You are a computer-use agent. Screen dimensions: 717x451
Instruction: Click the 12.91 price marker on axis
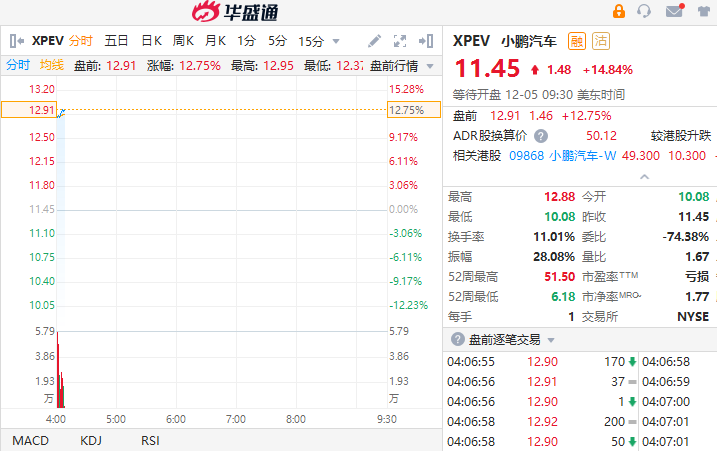coord(29,110)
